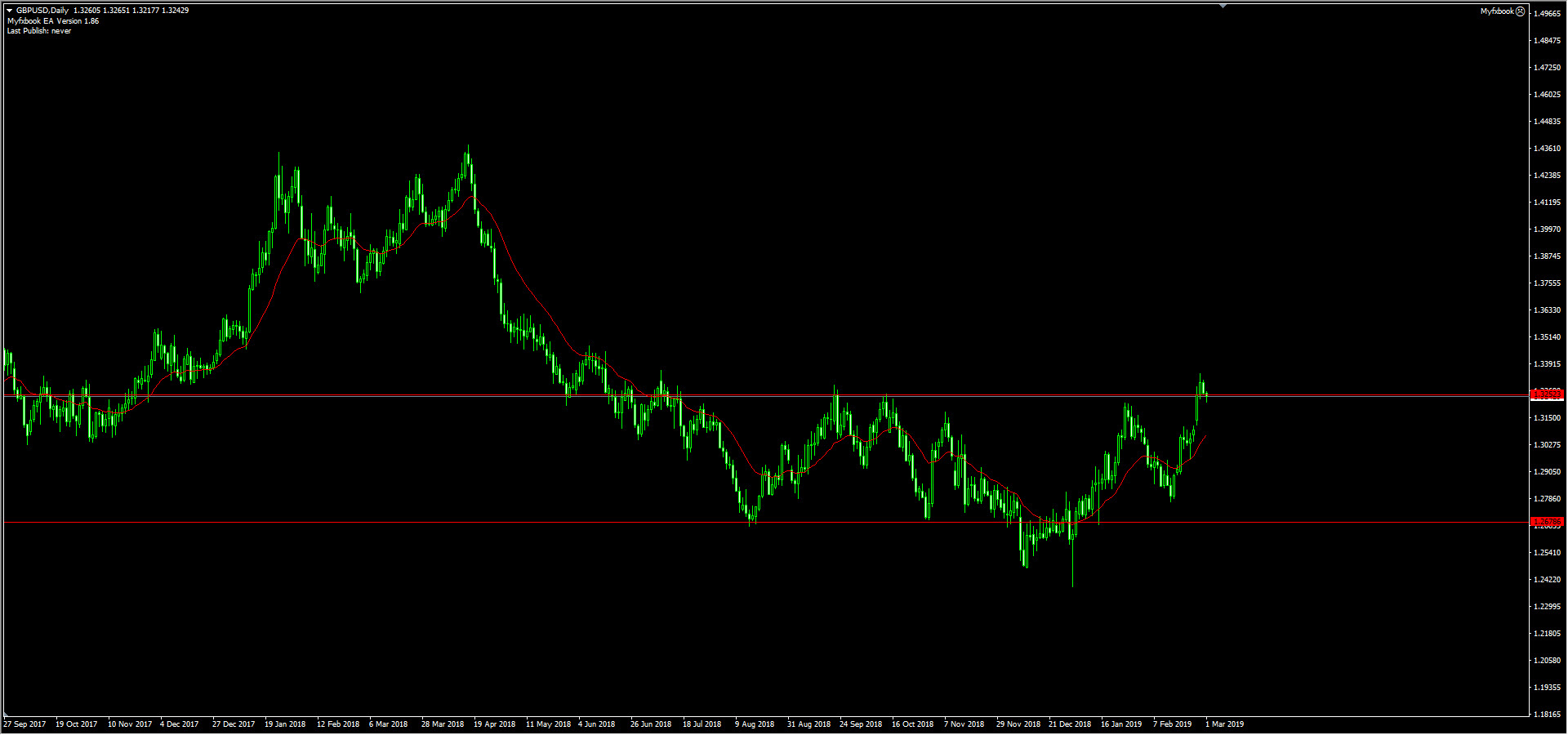
Task: Click the '7 Nov 2018' date on time axis
Action: click(x=964, y=724)
